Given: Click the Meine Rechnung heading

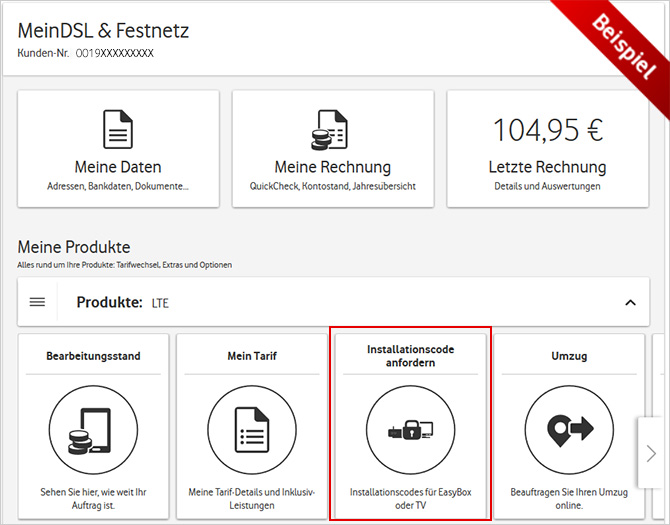Looking at the screenshot, I should point(332,167).
